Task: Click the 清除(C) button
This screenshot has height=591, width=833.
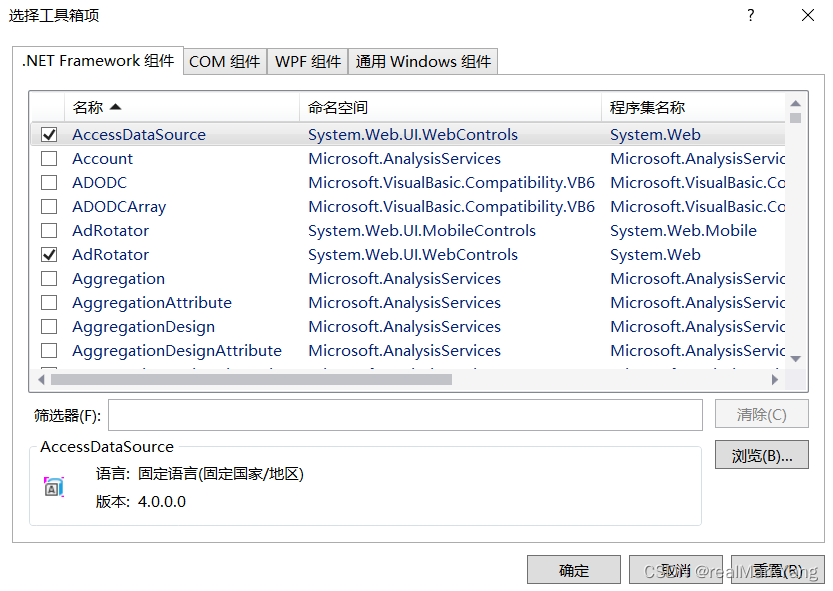Action: point(761,414)
